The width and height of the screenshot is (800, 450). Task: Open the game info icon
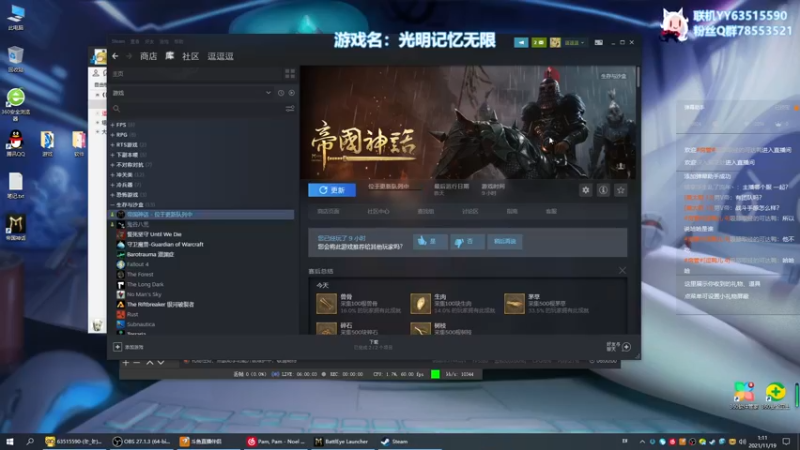[603, 190]
